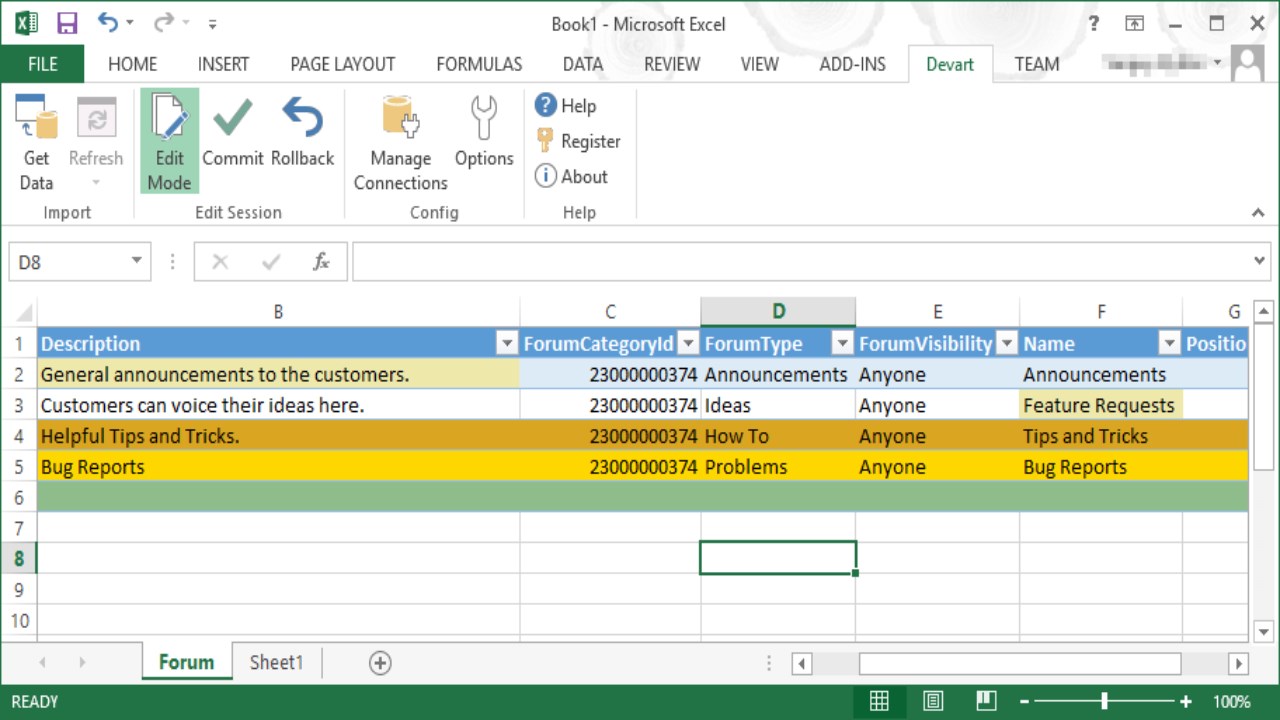
Task: Open the ForumType filter dropdown
Action: tap(843, 344)
